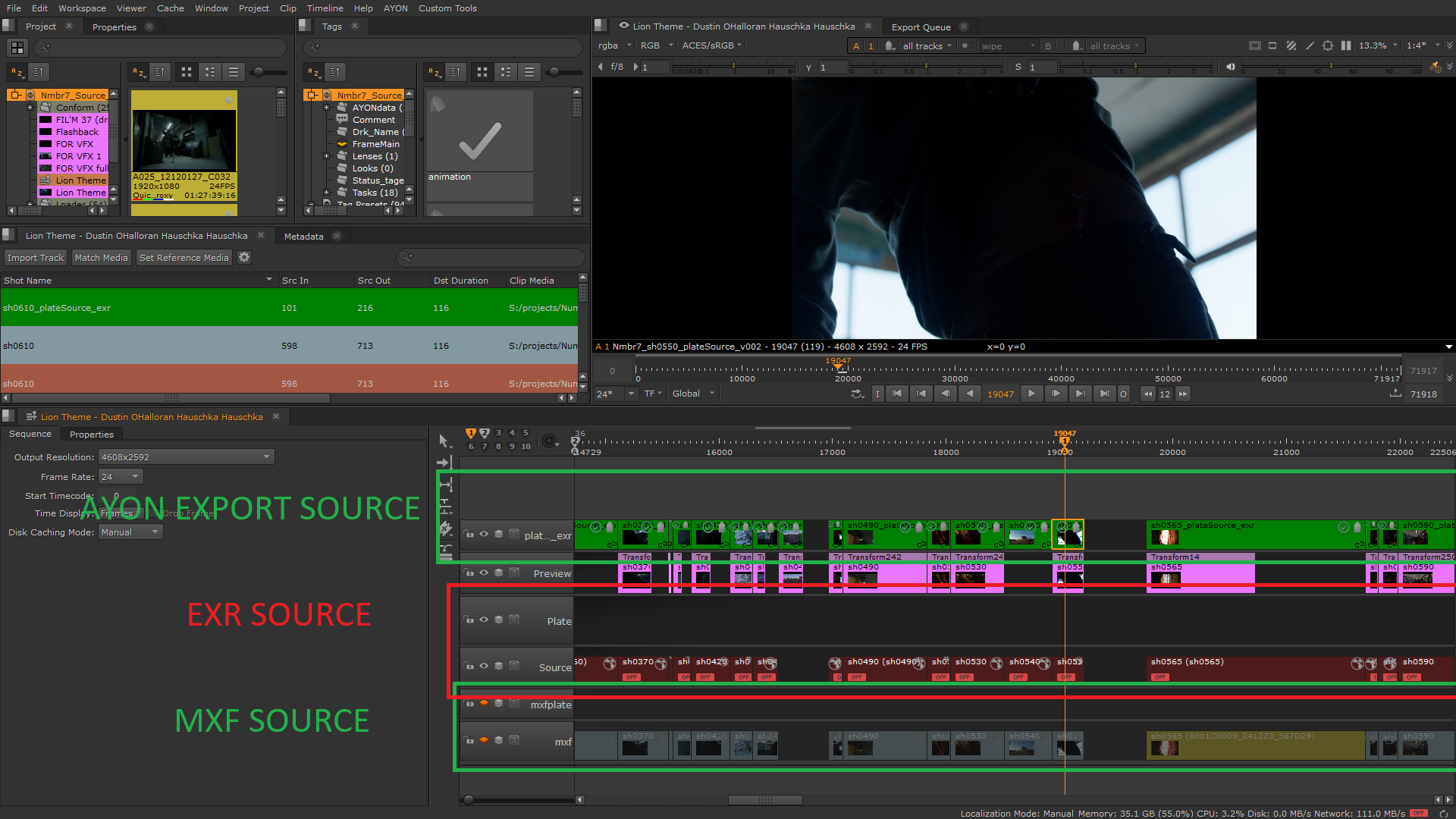Switch to the Metadata tab

pyautogui.click(x=303, y=237)
